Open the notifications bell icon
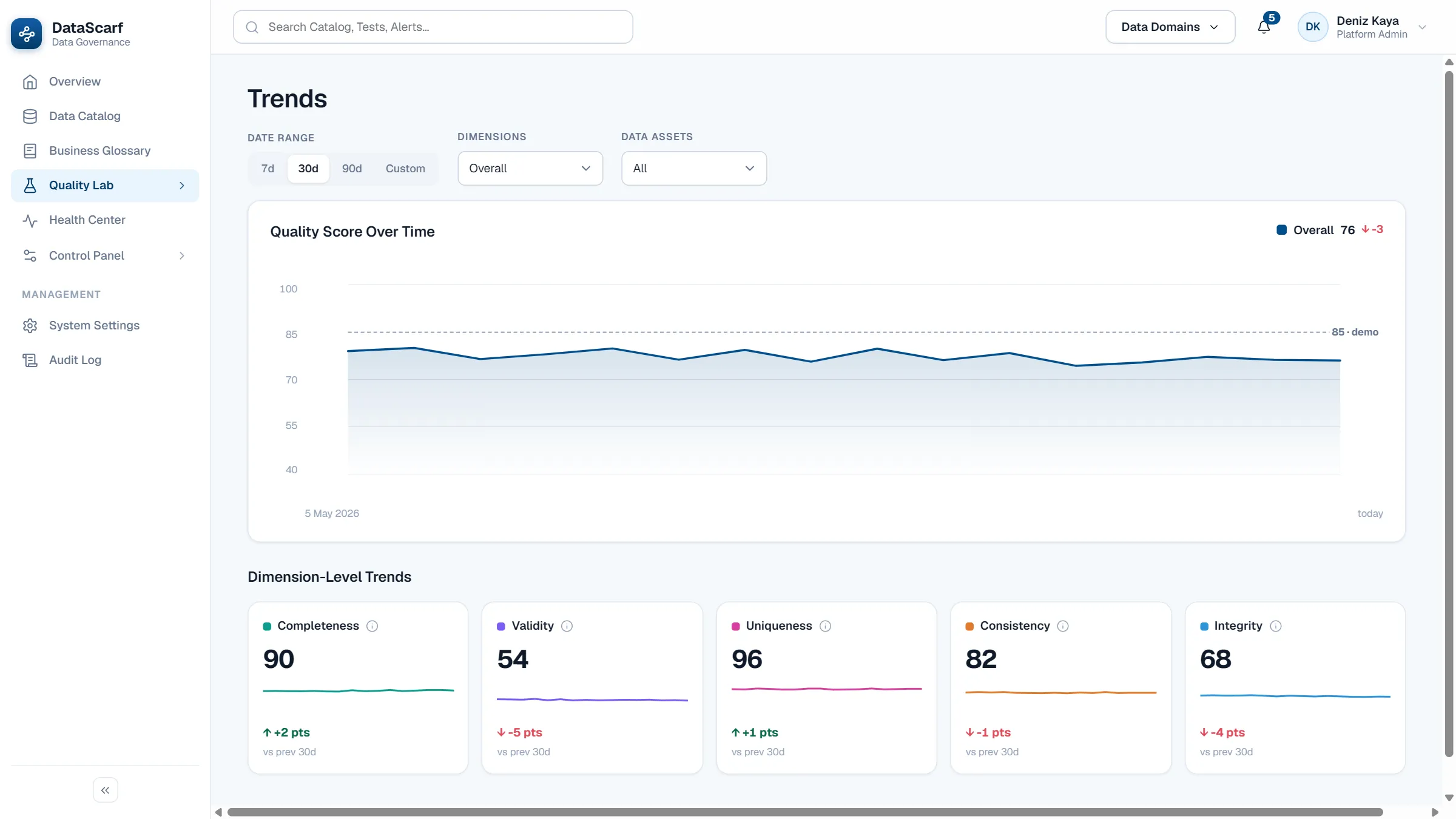Screen dimensions: 1456x819 (1264, 27)
